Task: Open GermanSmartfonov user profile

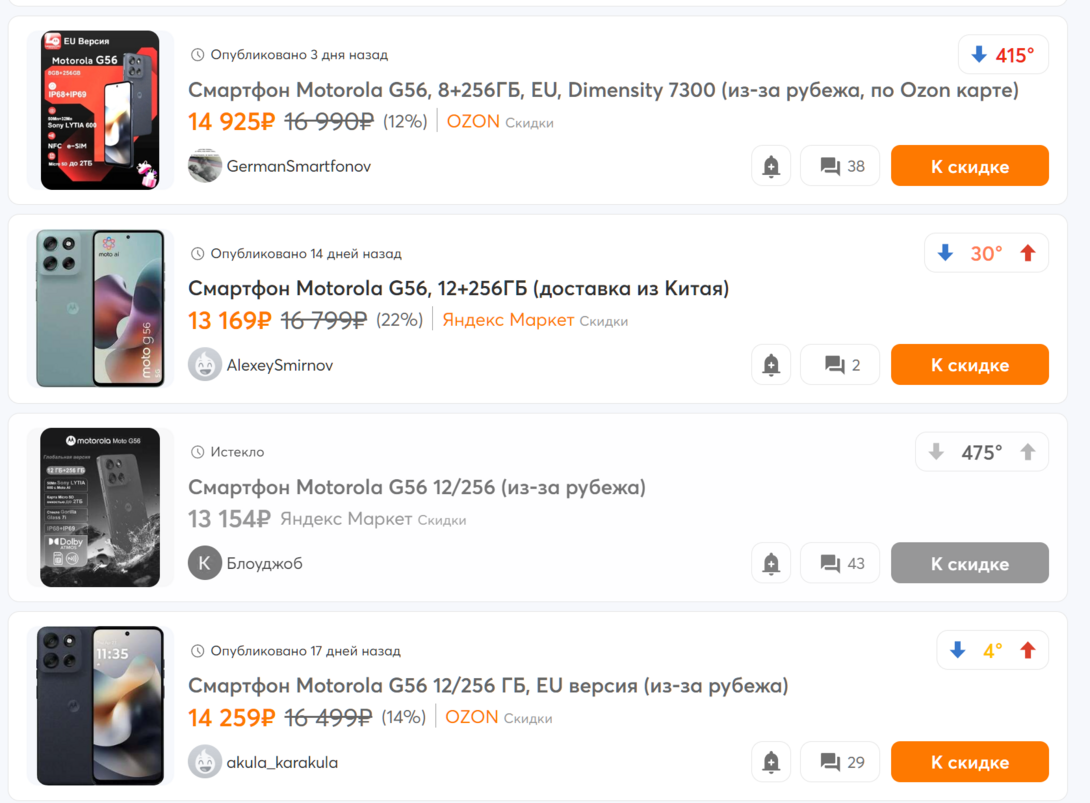Action: click(298, 166)
